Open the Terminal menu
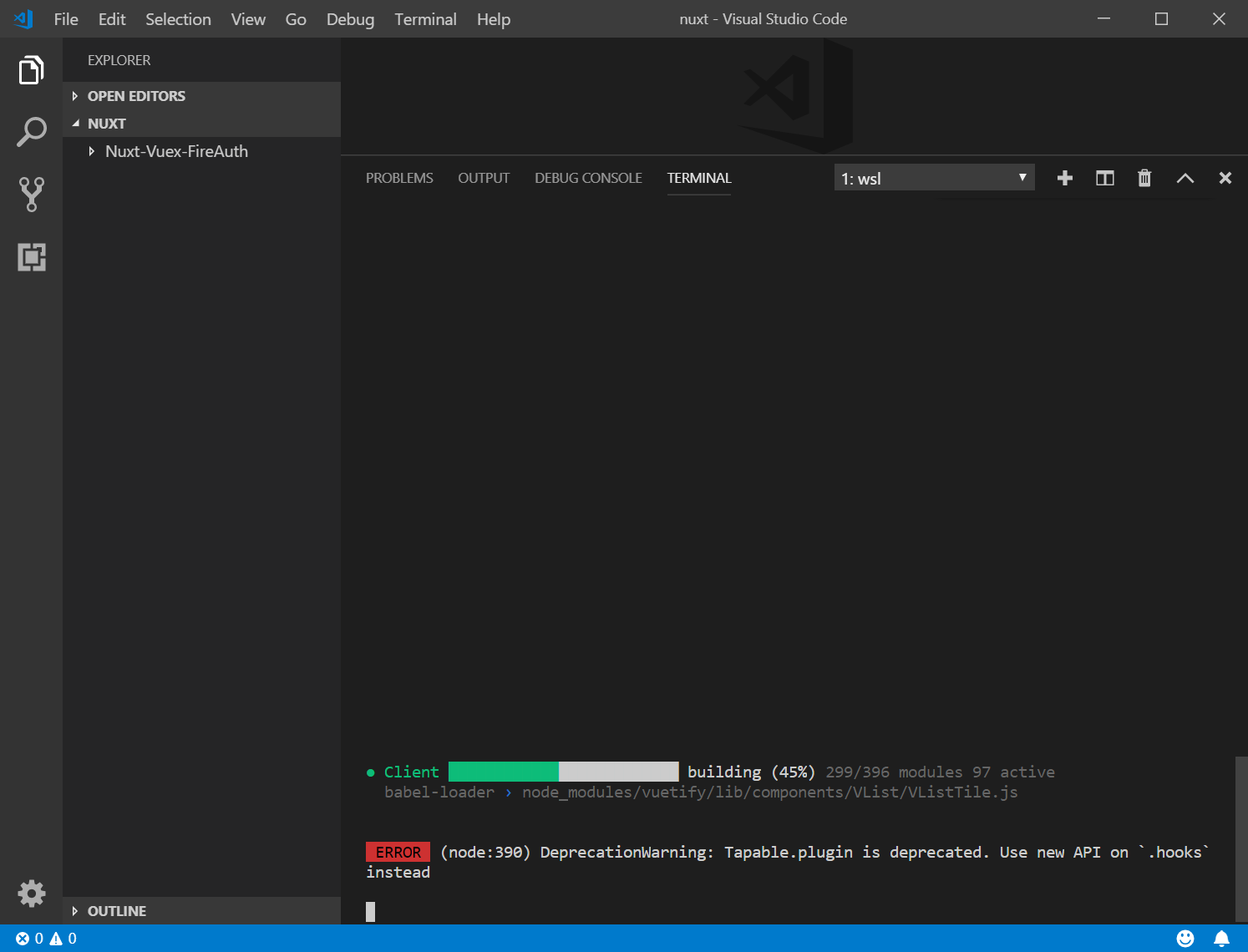 pos(425,19)
